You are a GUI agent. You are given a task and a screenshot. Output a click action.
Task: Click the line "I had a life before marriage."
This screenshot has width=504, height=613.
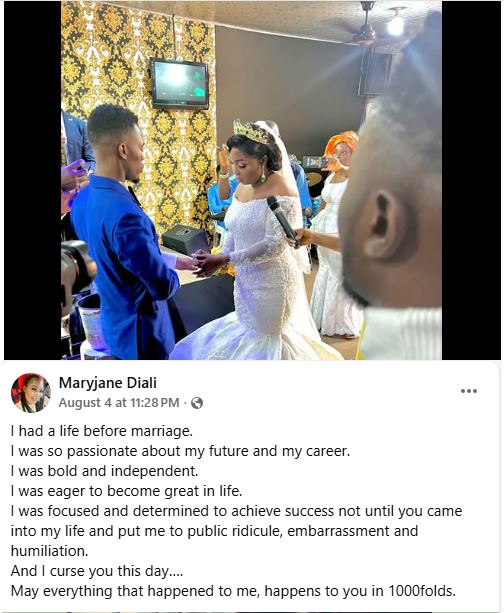coord(102,431)
